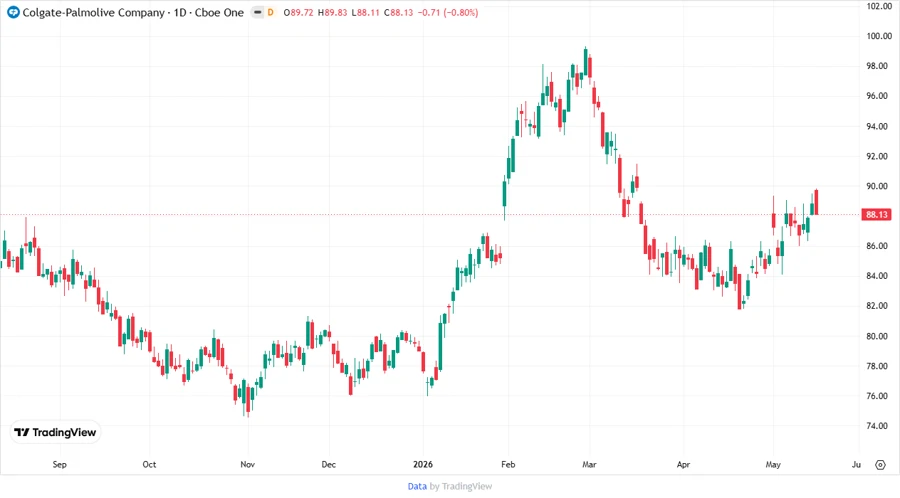Click the Oct label on time axis
The width and height of the screenshot is (900, 498).
[x=149, y=465]
